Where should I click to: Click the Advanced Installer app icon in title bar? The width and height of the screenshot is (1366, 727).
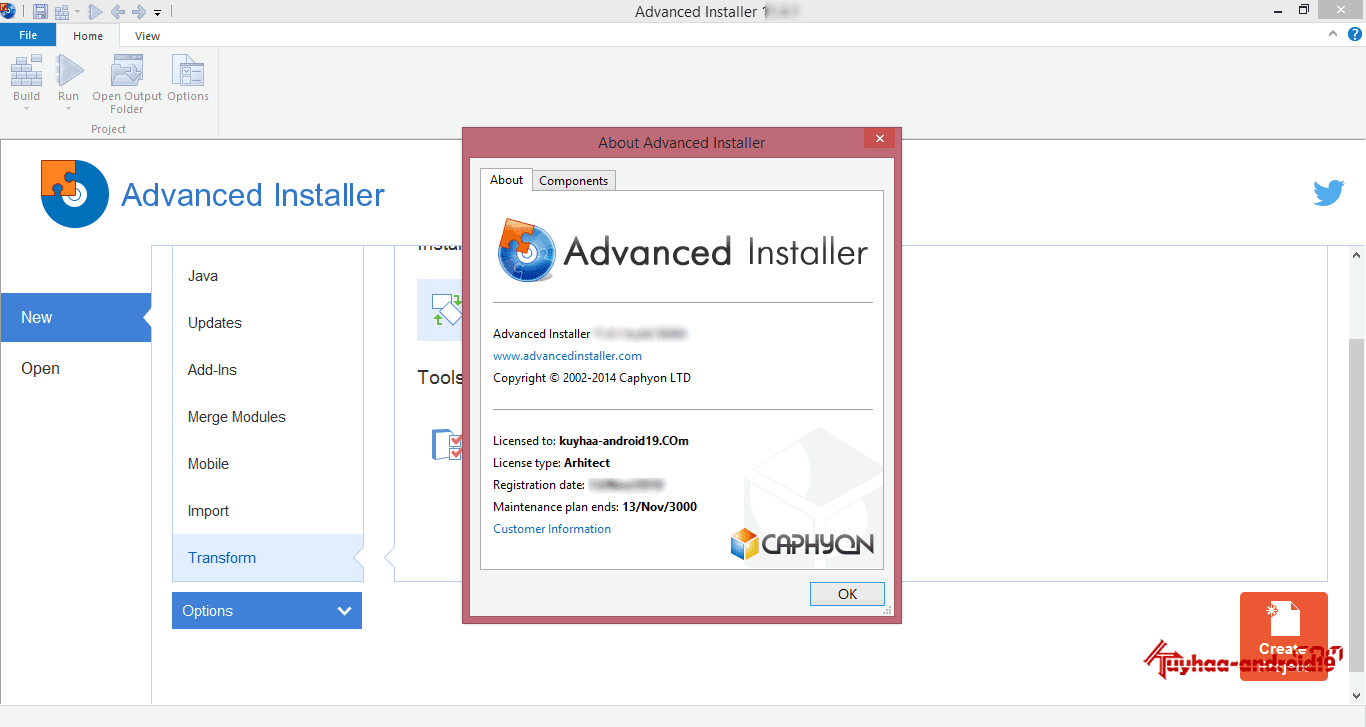(x=8, y=11)
